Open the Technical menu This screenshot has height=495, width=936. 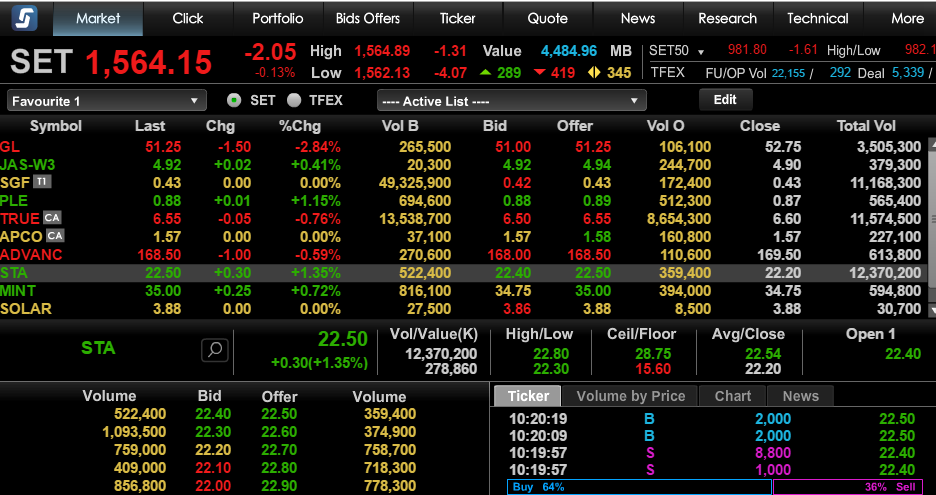(818, 19)
